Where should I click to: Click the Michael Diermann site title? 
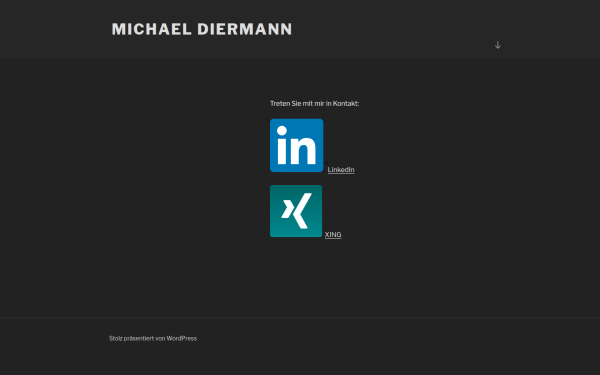(x=202, y=29)
